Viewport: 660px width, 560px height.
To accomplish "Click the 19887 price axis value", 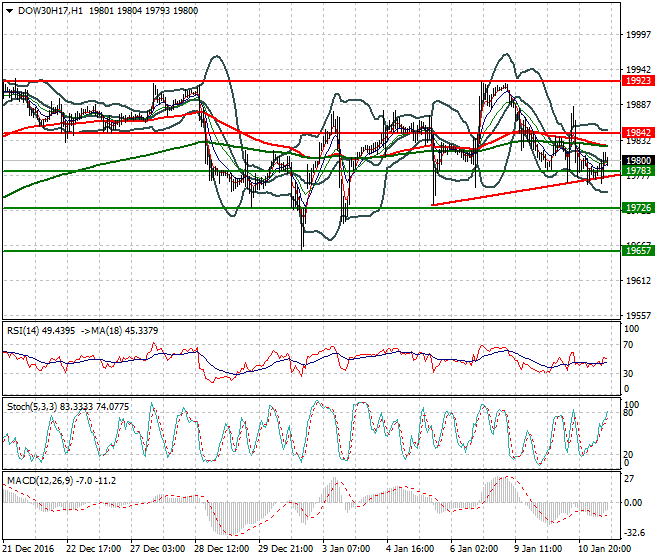I will (x=638, y=105).
